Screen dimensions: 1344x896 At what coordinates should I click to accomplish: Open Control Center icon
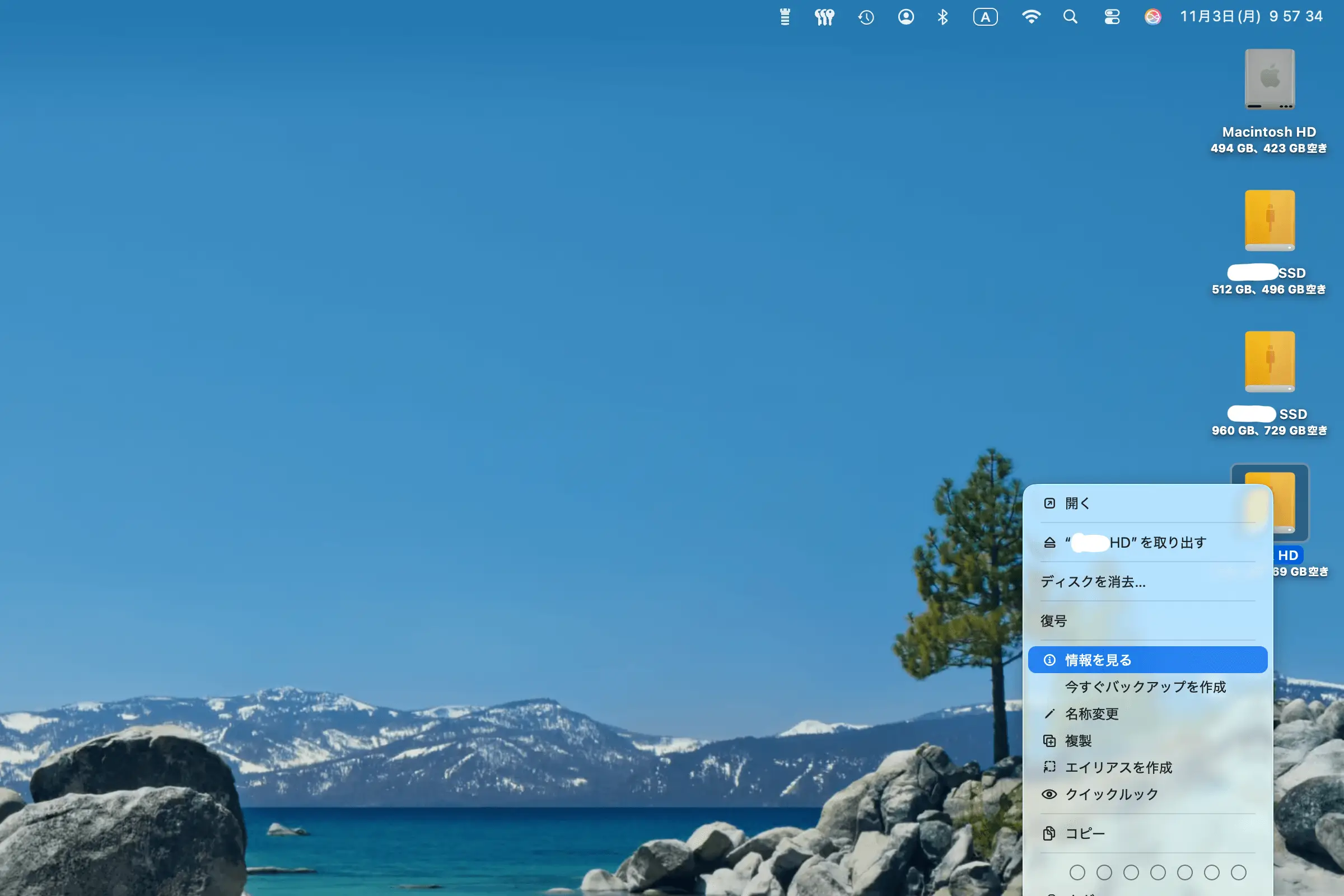(1112, 17)
